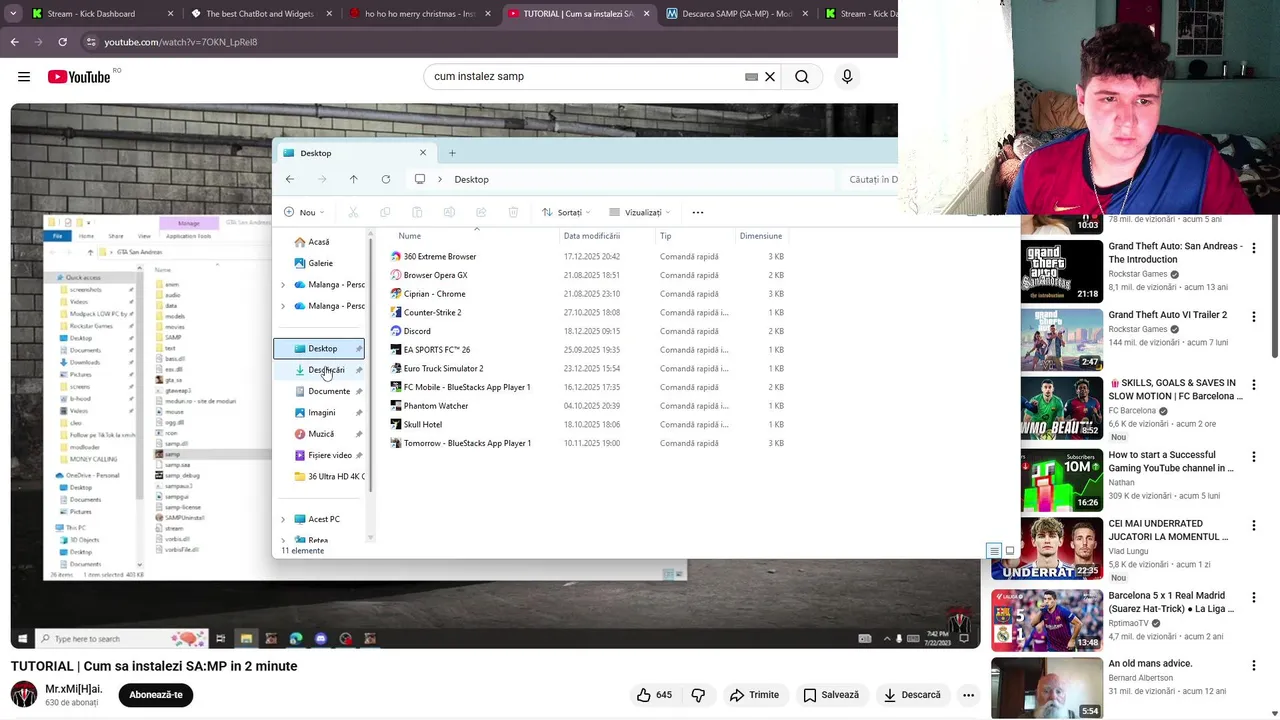Open menu for Grand Theft Auto VI Trailer 2

pos(1254,316)
